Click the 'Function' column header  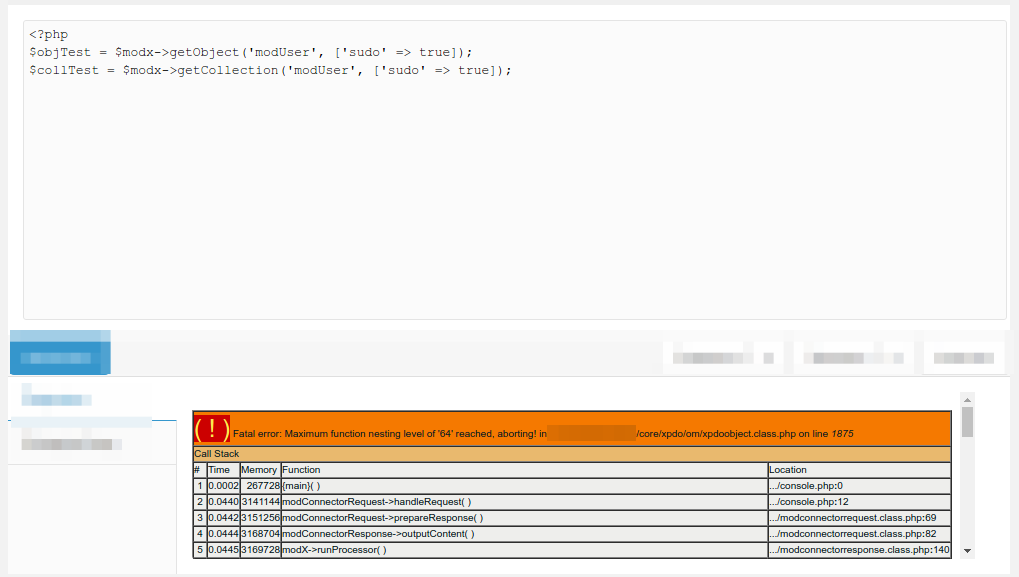tap(524, 470)
